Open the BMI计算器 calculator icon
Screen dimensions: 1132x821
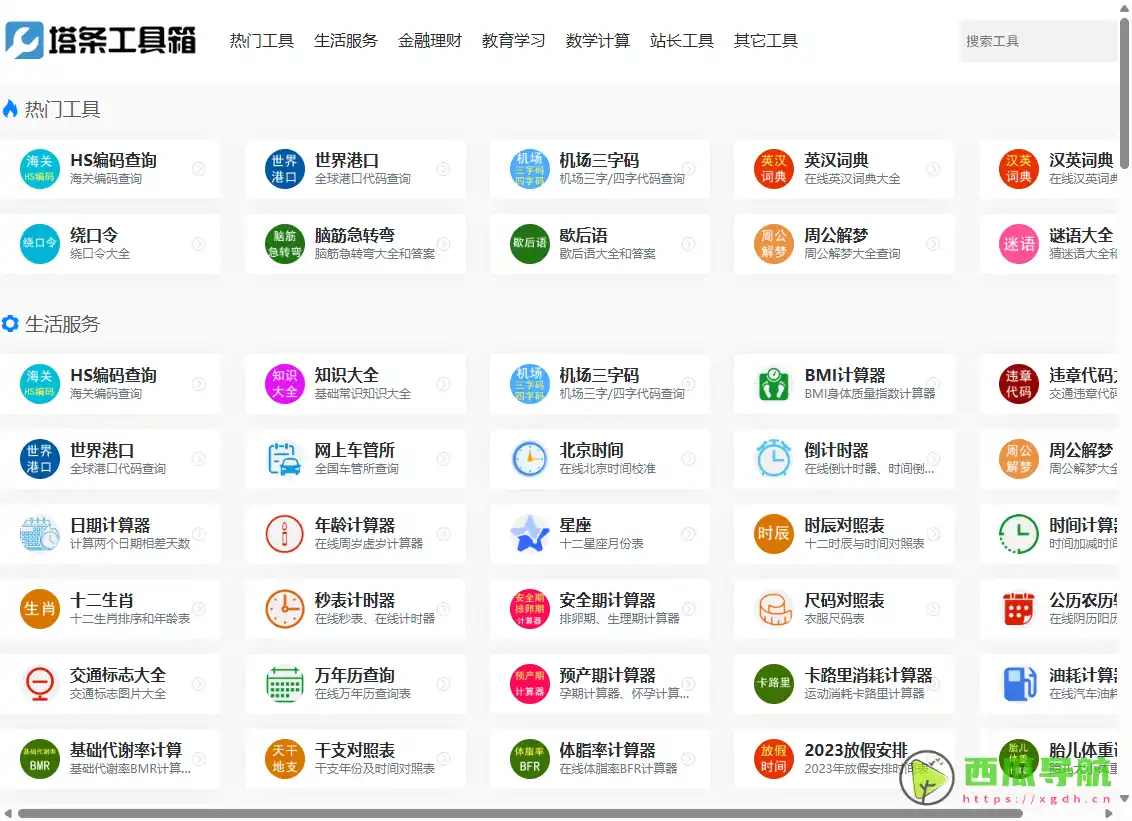[x=772, y=384]
